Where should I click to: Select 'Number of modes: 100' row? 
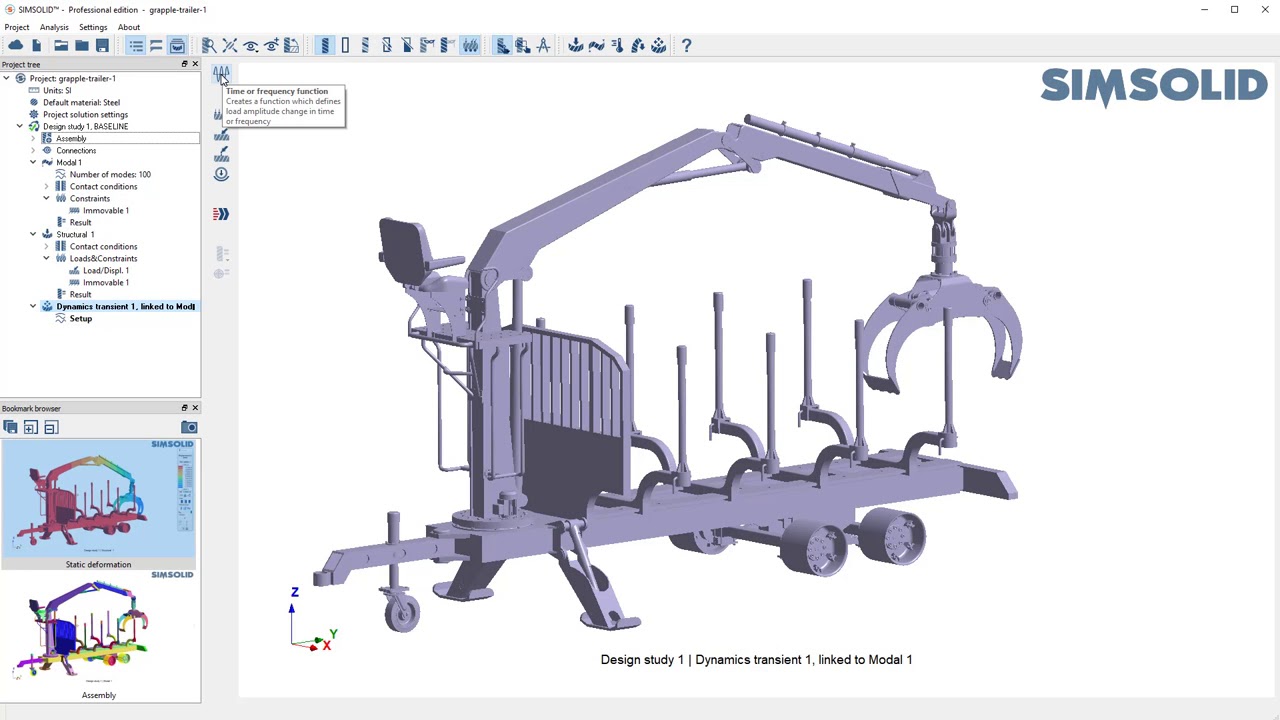coord(110,174)
